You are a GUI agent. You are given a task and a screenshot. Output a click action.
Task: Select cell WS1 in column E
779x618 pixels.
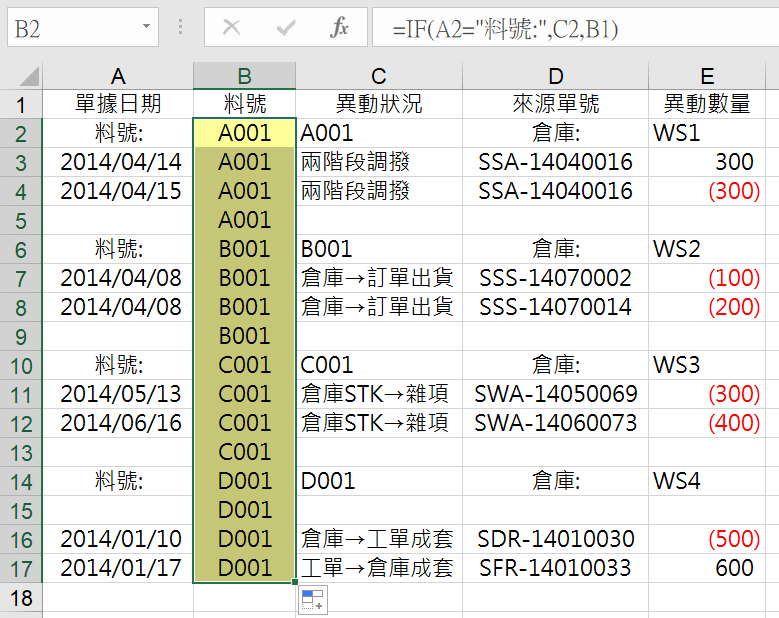pyautogui.click(x=707, y=133)
